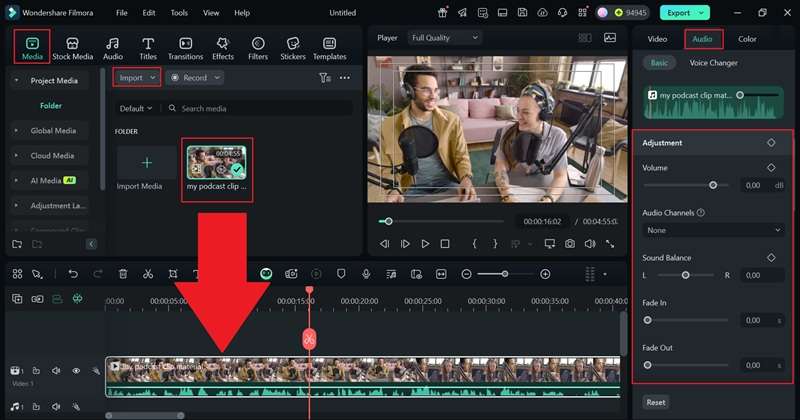Viewport: 800px width, 420px height.
Task: Open the Transitions panel
Action: coord(186,48)
